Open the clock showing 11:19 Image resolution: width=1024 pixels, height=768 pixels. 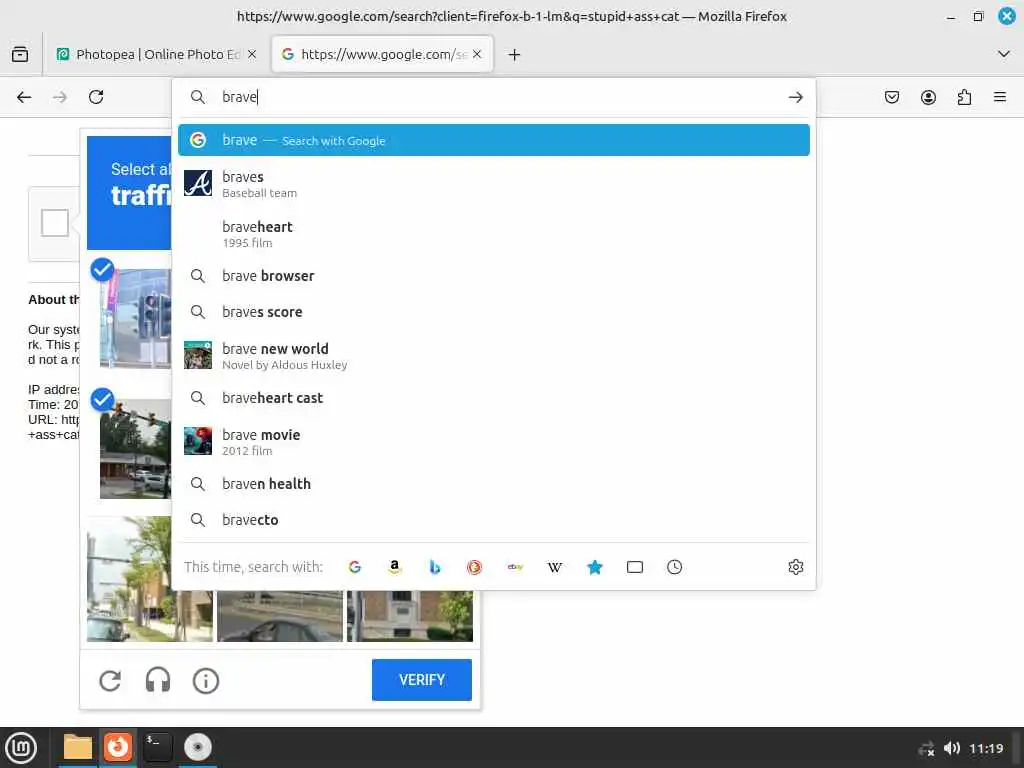[x=986, y=748]
